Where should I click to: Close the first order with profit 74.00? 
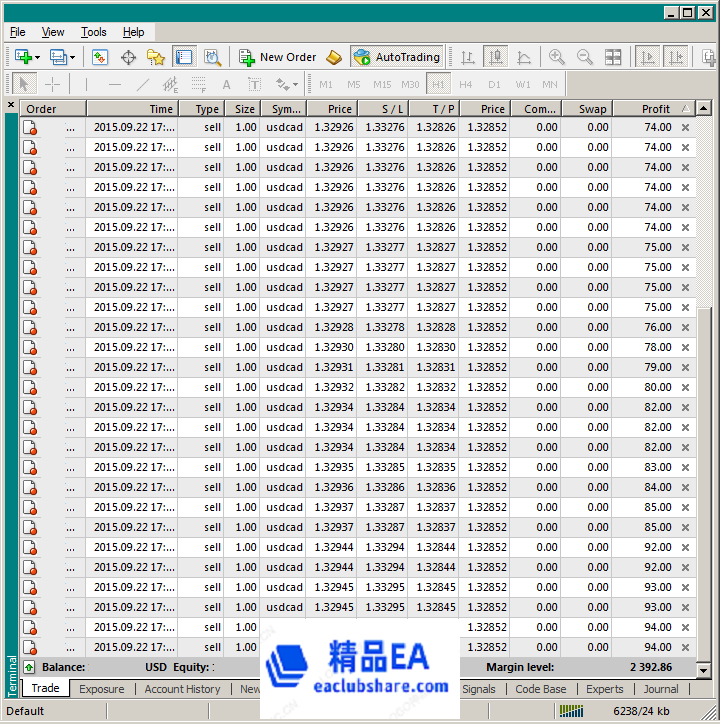click(x=685, y=127)
